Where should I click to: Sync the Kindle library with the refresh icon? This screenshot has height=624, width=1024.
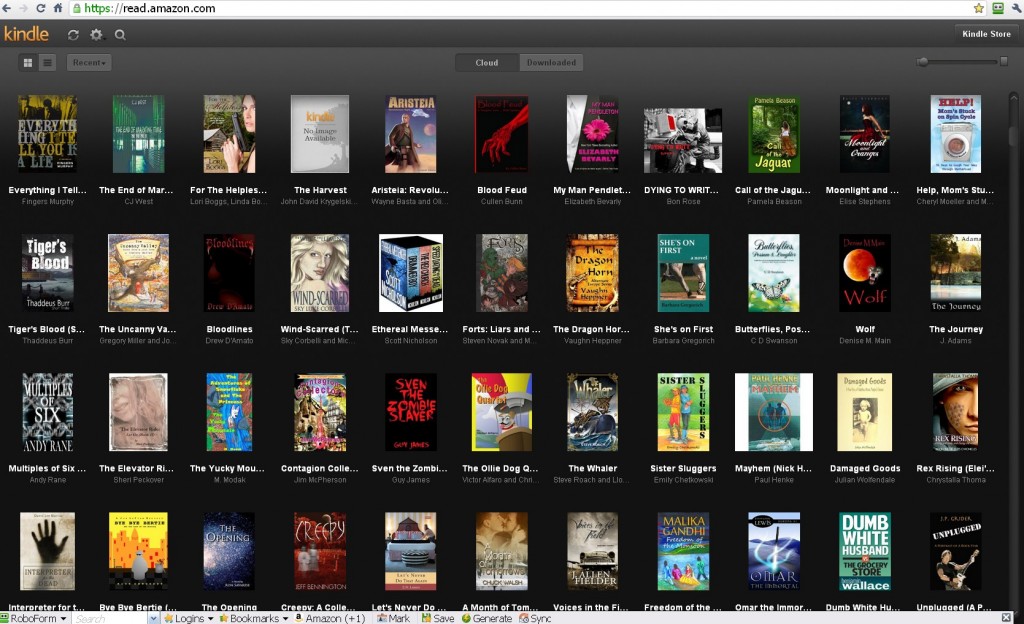click(x=73, y=35)
